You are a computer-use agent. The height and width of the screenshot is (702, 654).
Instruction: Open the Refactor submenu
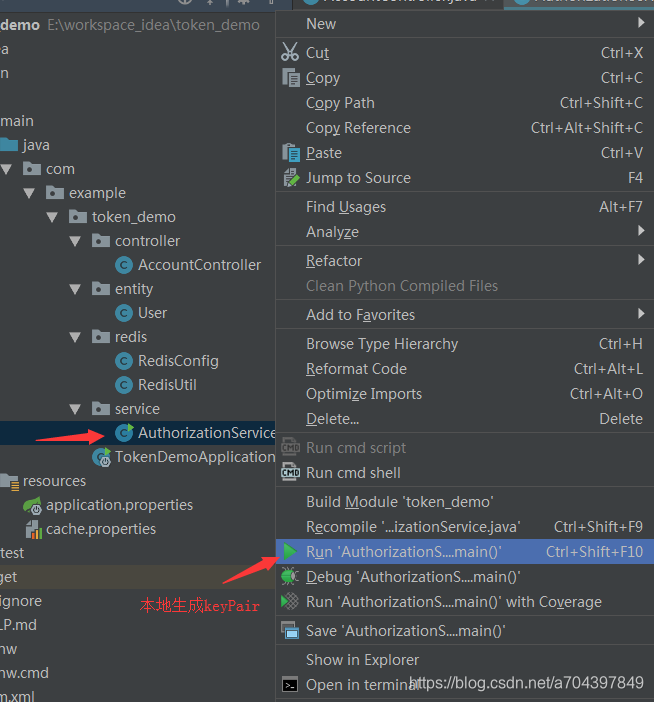point(465,261)
